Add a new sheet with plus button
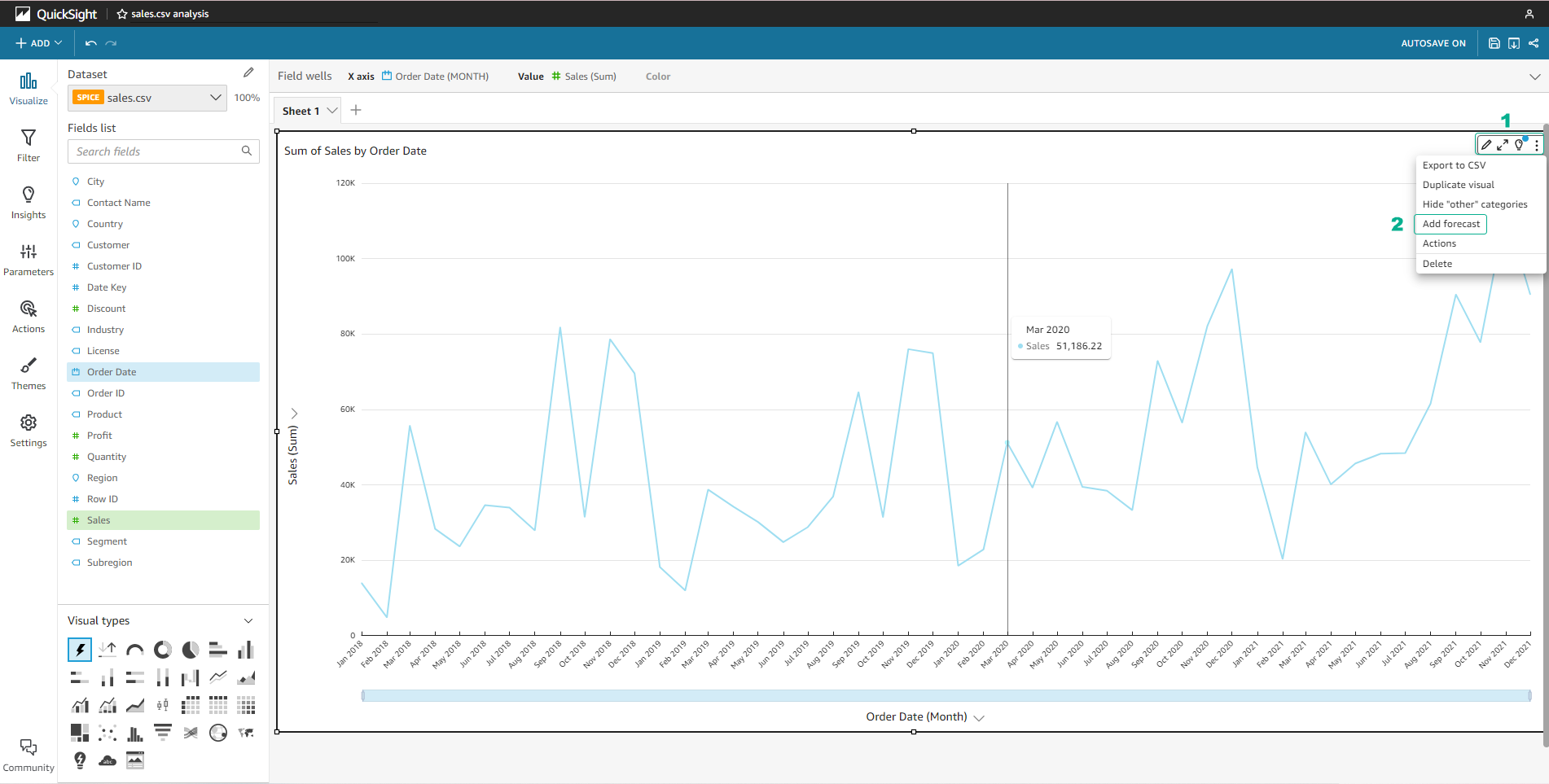 point(356,110)
